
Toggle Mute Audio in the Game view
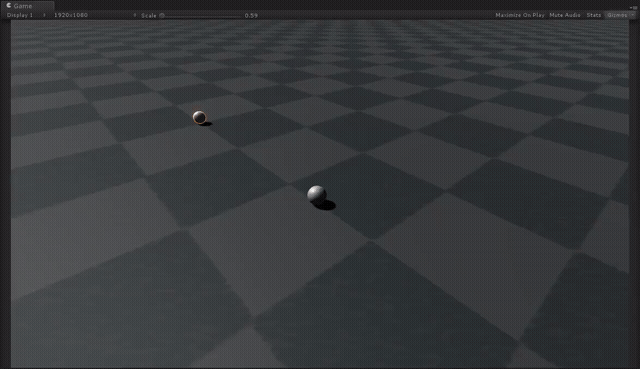564,15
